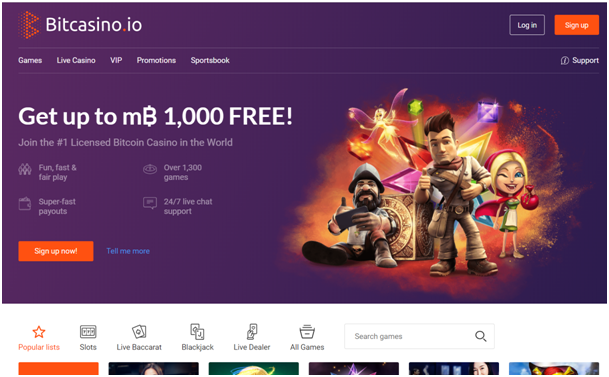The image size is (609, 377).
Task: Follow the Tell me more link
Action: point(128,251)
